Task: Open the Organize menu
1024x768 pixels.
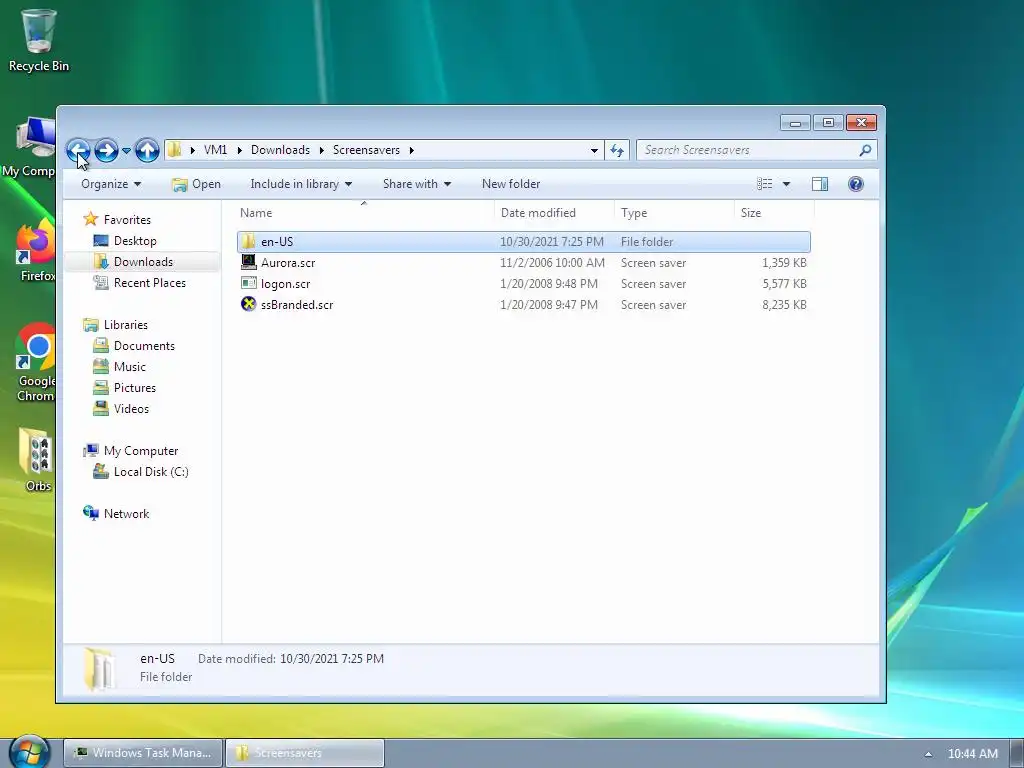Action: coord(110,184)
